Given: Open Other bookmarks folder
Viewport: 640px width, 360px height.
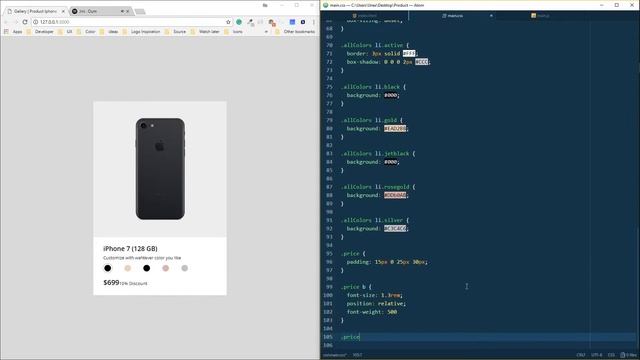Looking at the screenshot, I should [295, 31].
